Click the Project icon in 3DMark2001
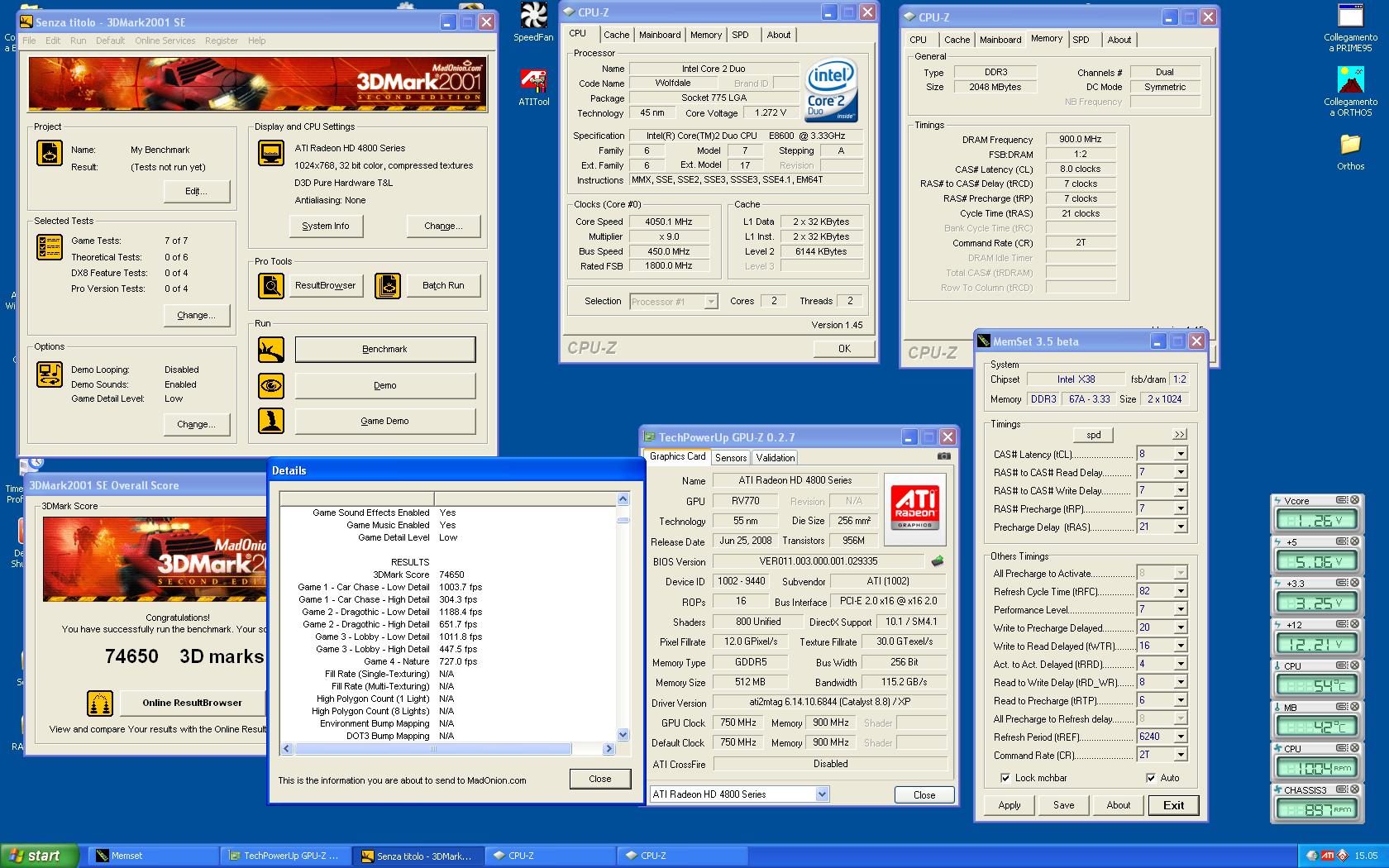1389x868 pixels. tap(50, 154)
